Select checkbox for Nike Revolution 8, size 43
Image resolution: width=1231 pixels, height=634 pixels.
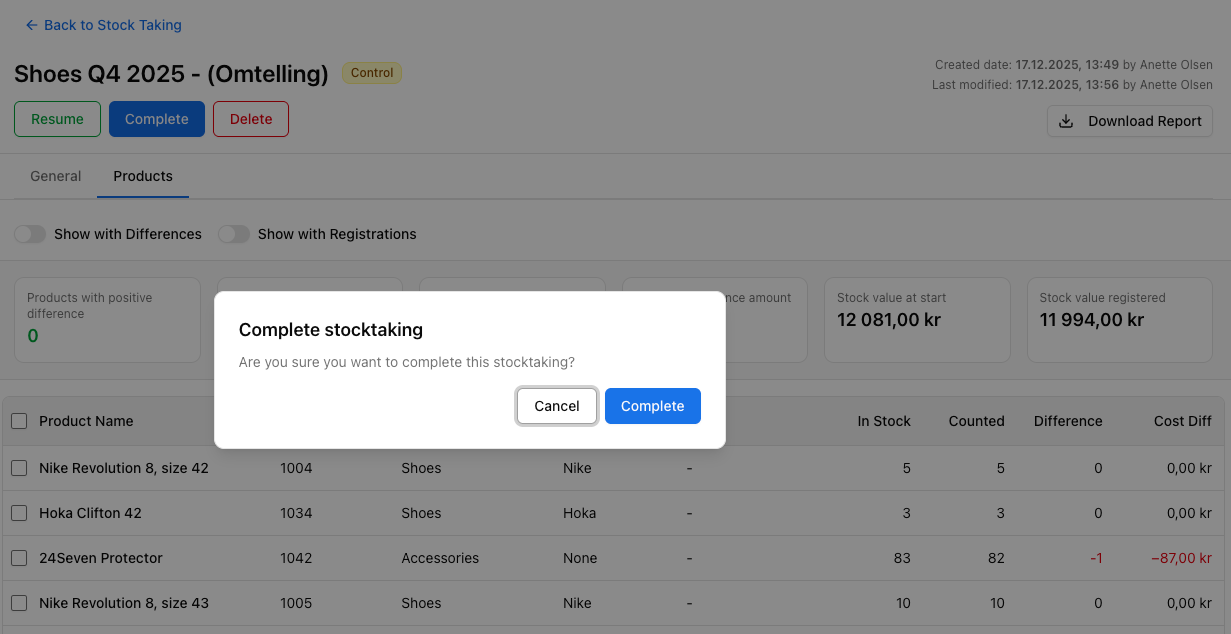tap(19, 603)
